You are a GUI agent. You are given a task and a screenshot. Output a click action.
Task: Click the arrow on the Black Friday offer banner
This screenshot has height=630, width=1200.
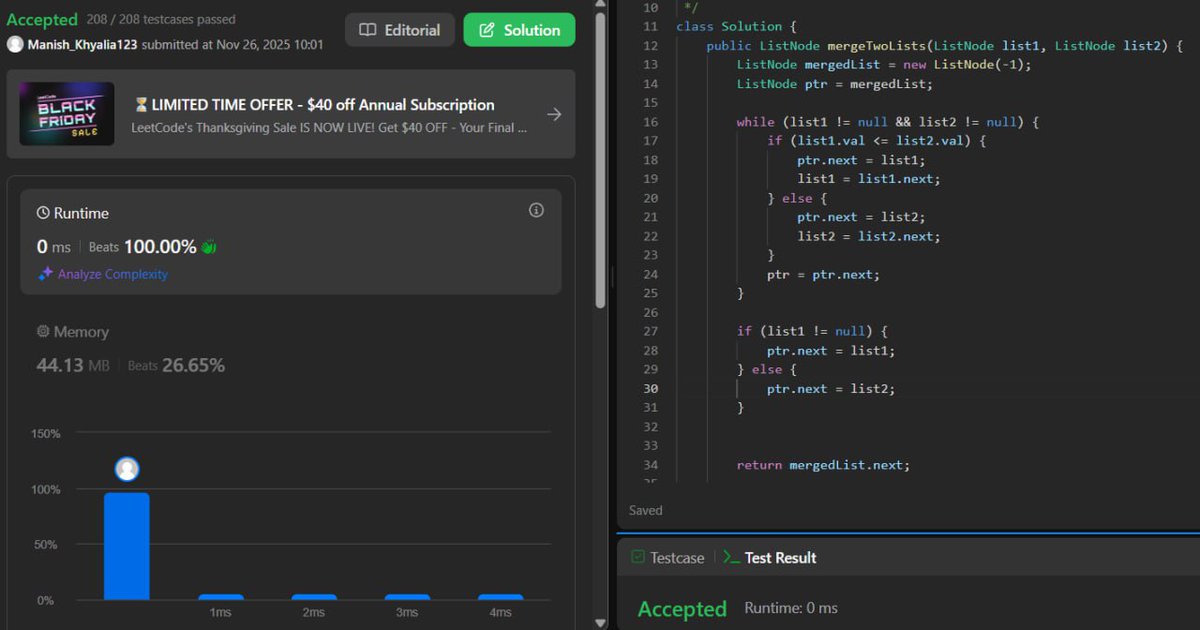(555, 114)
